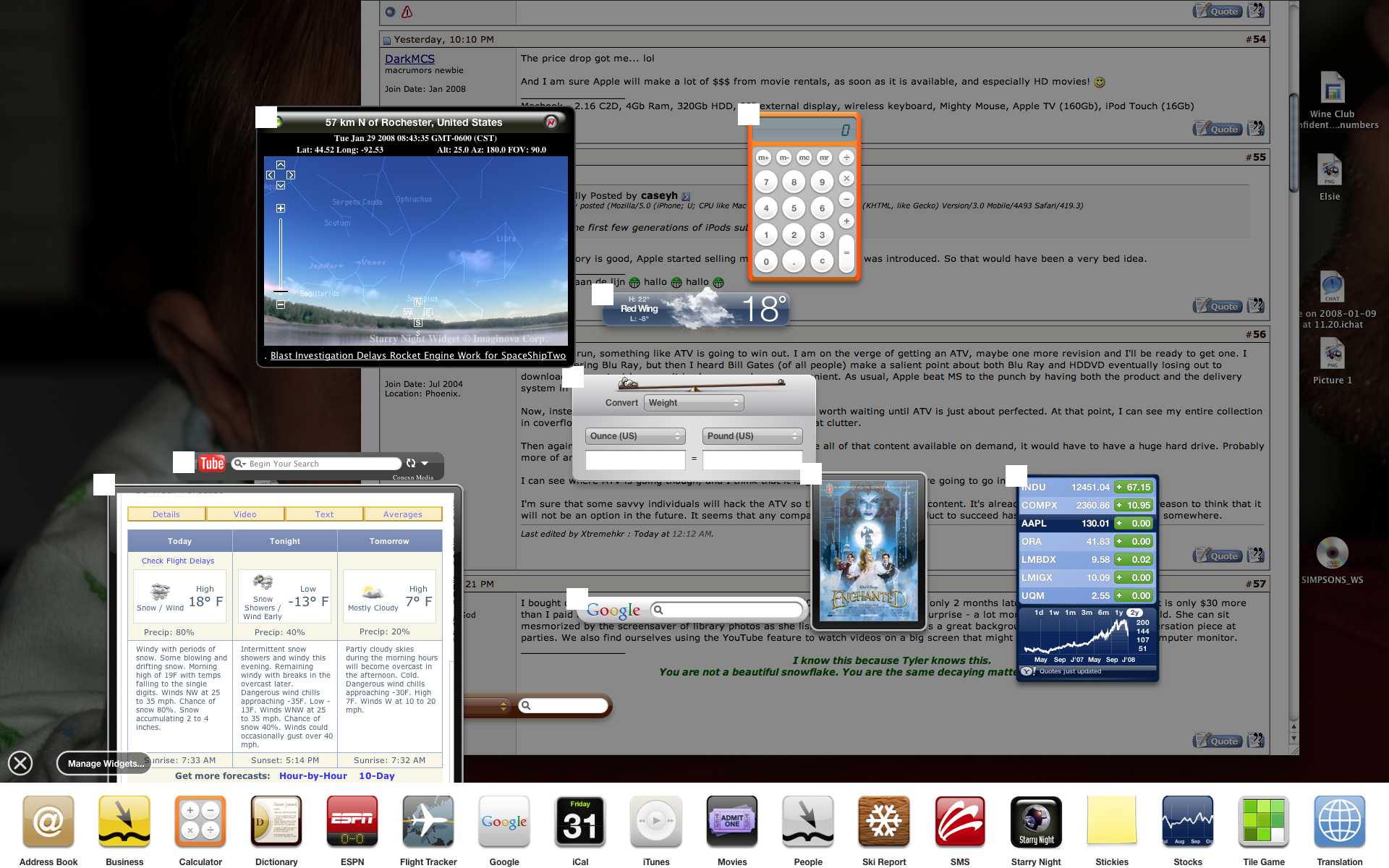Click refresh icon in YouTube widget
The image size is (1389, 868).
pyautogui.click(x=411, y=463)
